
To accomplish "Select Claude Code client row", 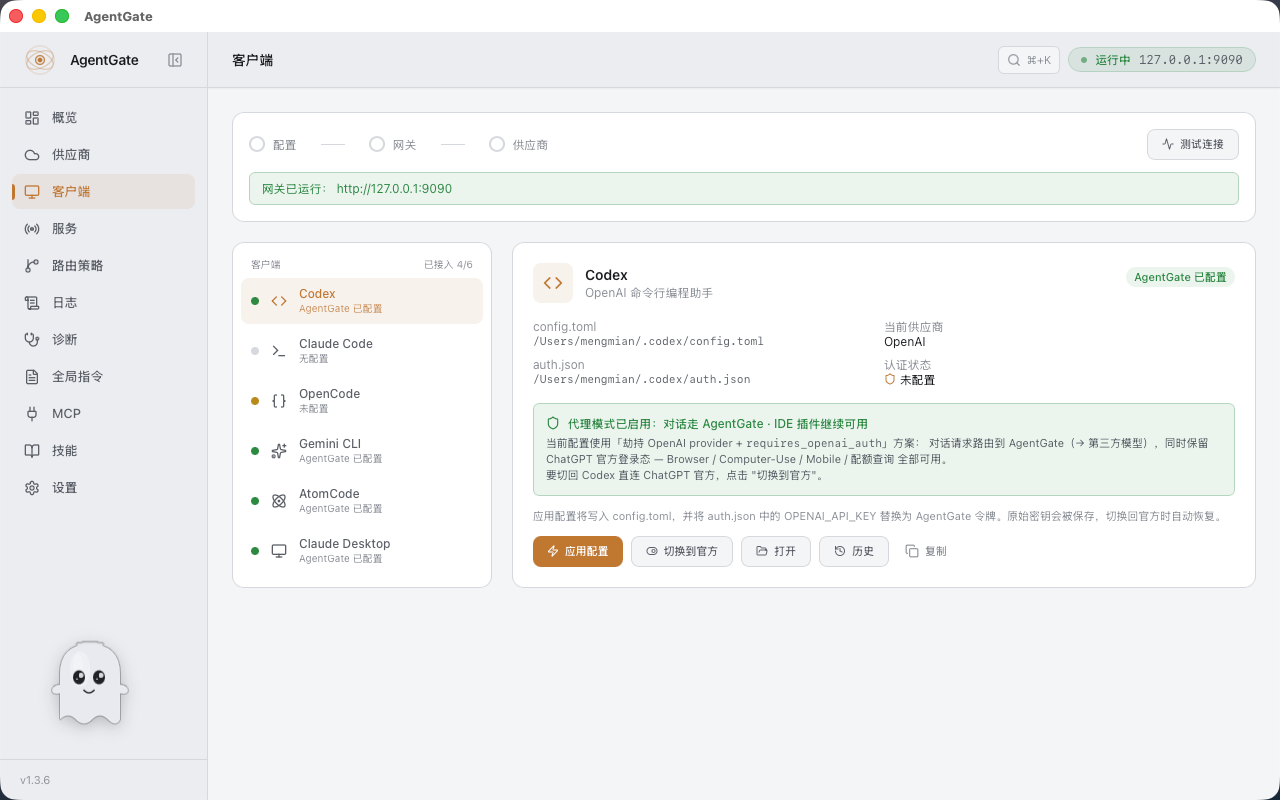I will [362, 351].
